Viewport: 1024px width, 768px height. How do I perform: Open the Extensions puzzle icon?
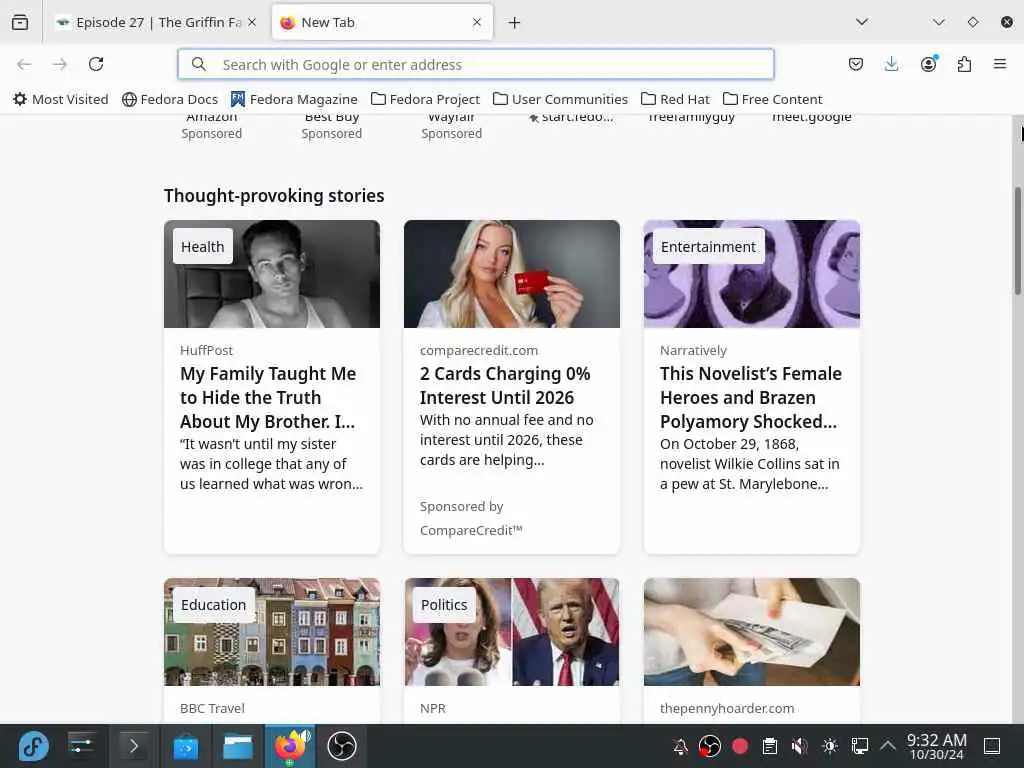(964, 64)
